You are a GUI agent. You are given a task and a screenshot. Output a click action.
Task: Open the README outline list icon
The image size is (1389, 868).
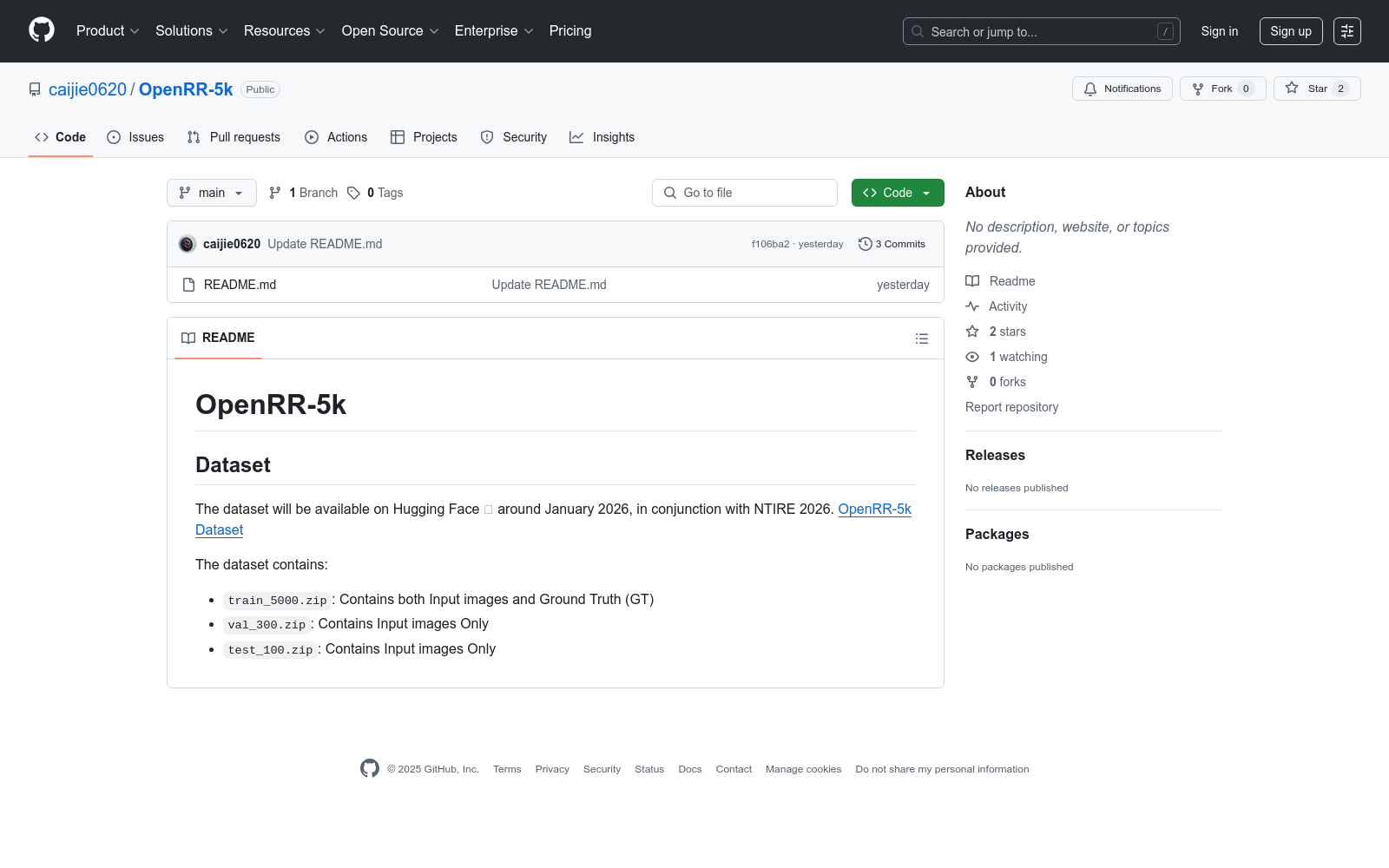click(922, 339)
